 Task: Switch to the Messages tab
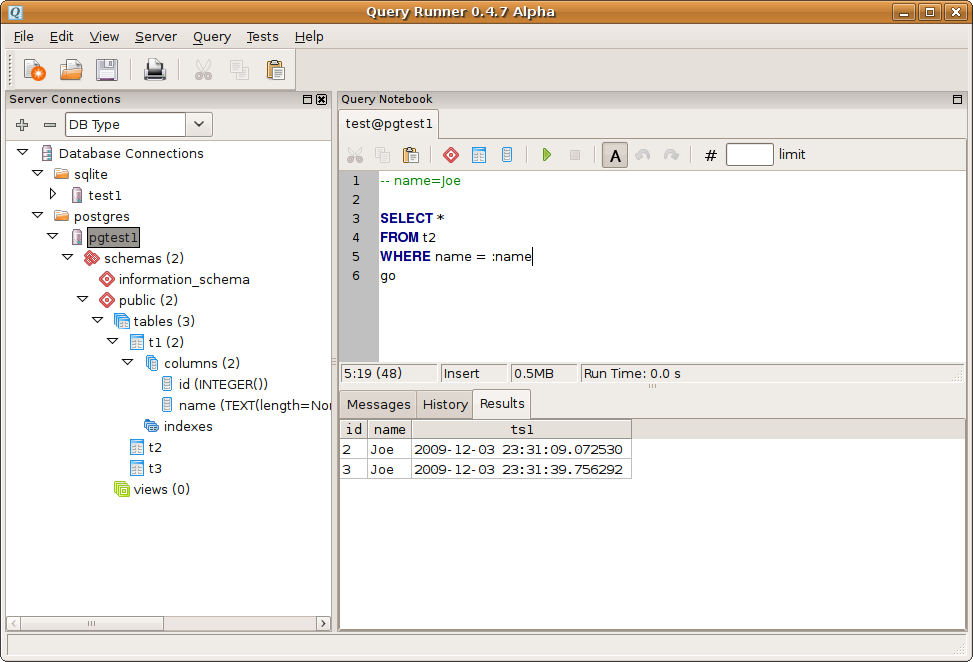(x=379, y=405)
